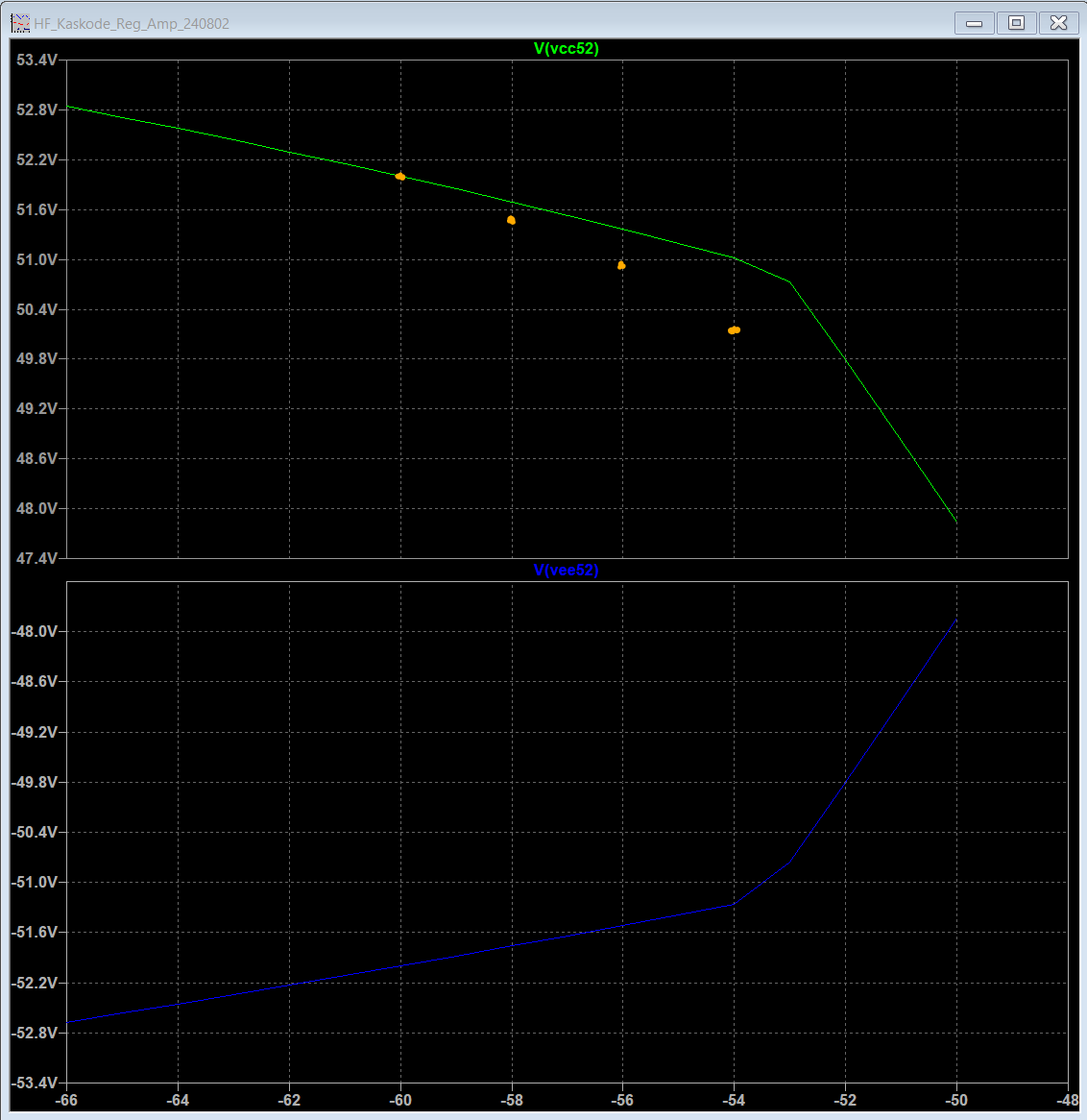Viewport: 1087px width, 1120px height.
Task: Click the 48.6V vertical axis label
Action: tap(36, 458)
